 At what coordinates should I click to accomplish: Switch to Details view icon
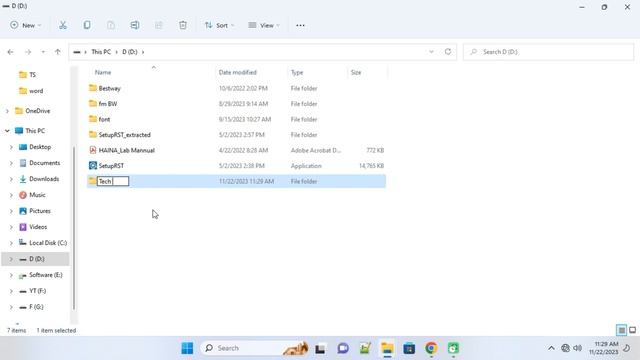pyautogui.click(x=621, y=330)
